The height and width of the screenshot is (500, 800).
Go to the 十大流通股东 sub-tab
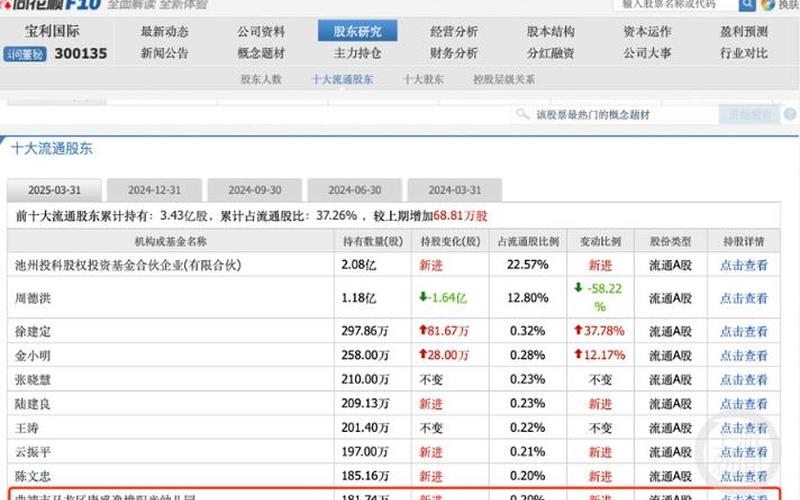(342, 80)
